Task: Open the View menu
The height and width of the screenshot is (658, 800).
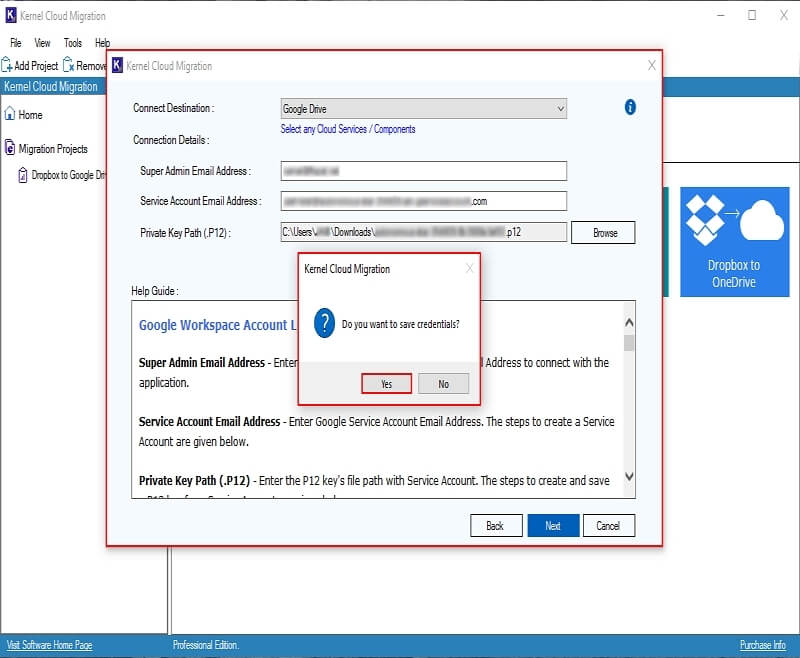Action: pos(42,43)
